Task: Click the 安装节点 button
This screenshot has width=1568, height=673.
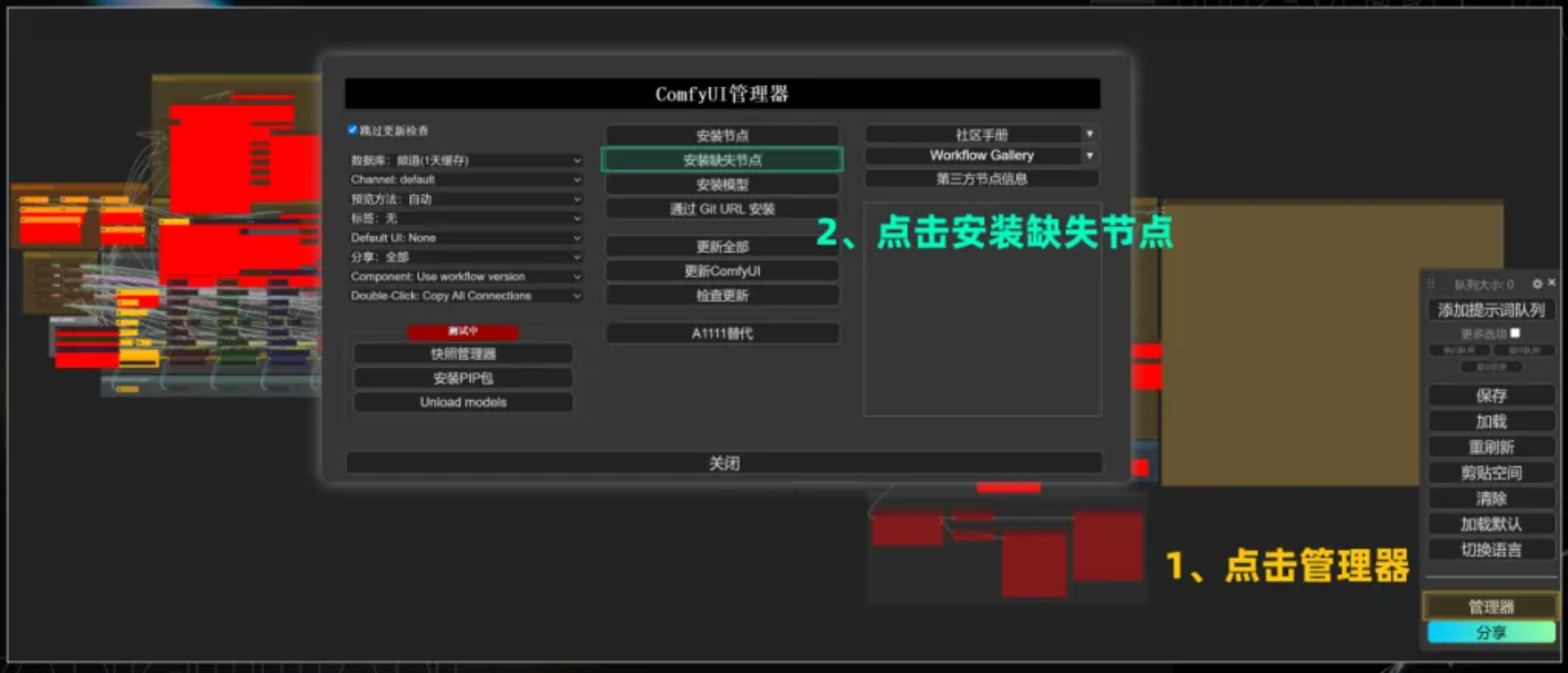Action: coord(722,135)
